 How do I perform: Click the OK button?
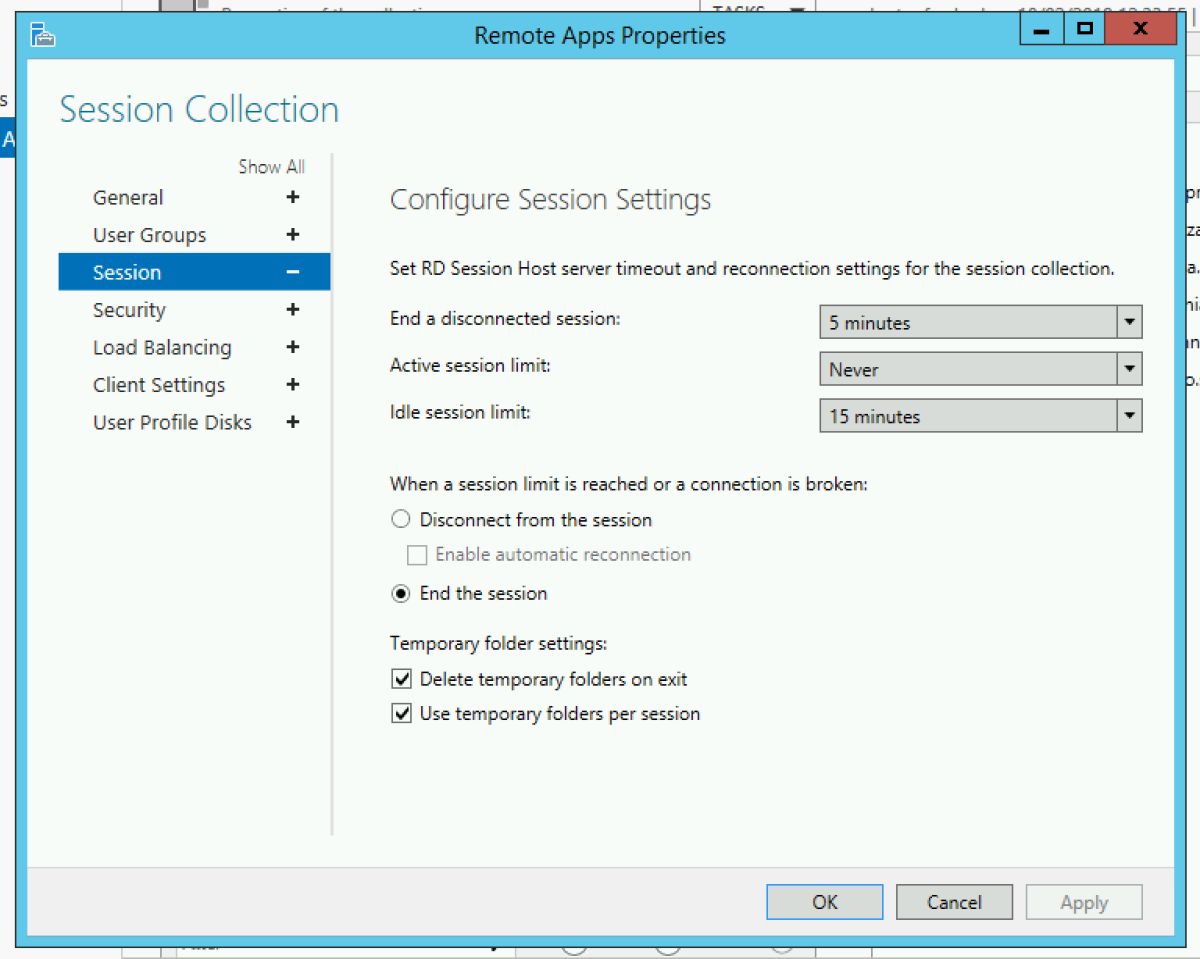point(825,902)
